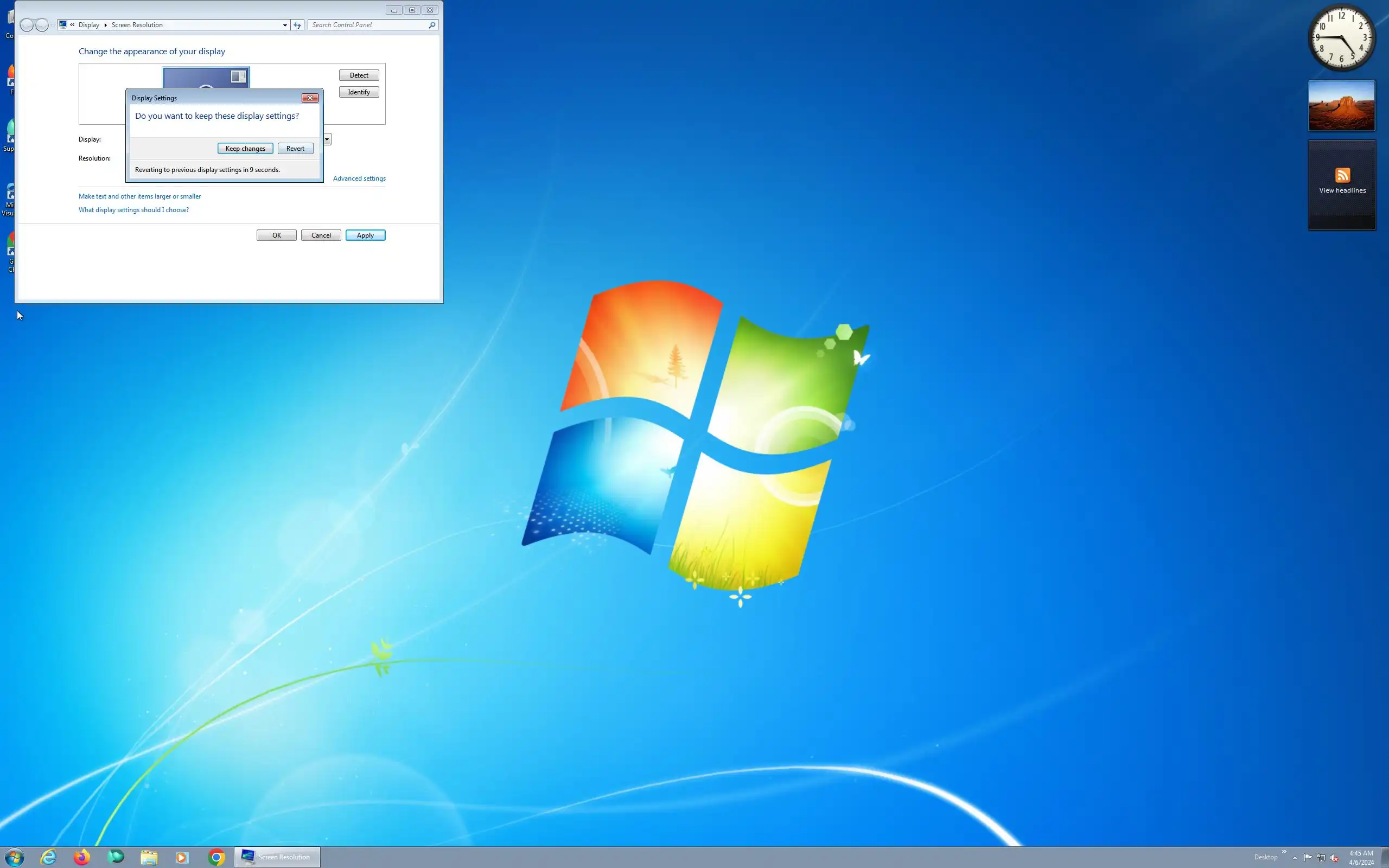The height and width of the screenshot is (868, 1389).
Task: Expand the Desktop toolbar chevron
Action: point(1284,851)
